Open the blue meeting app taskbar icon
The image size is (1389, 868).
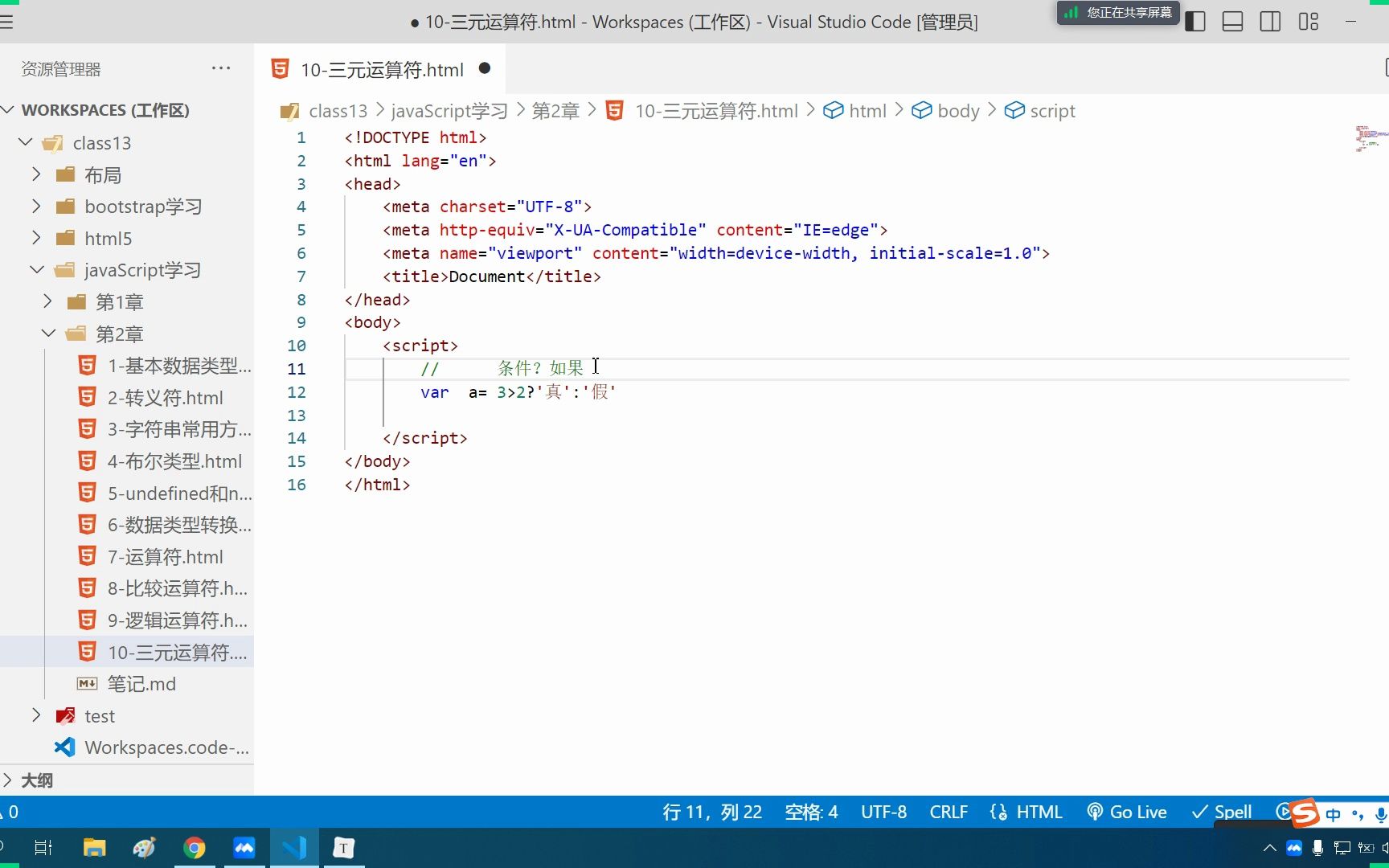point(244,847)
